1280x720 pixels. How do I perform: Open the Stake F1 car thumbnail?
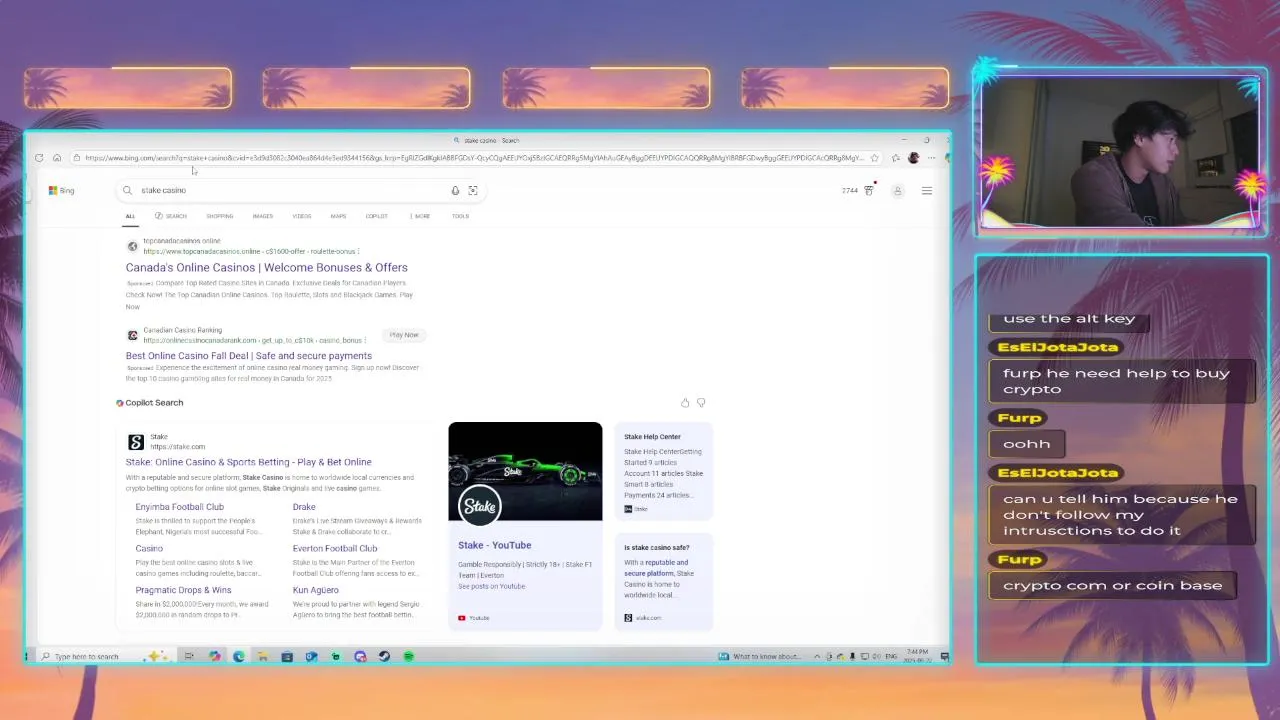click(525, 472)
